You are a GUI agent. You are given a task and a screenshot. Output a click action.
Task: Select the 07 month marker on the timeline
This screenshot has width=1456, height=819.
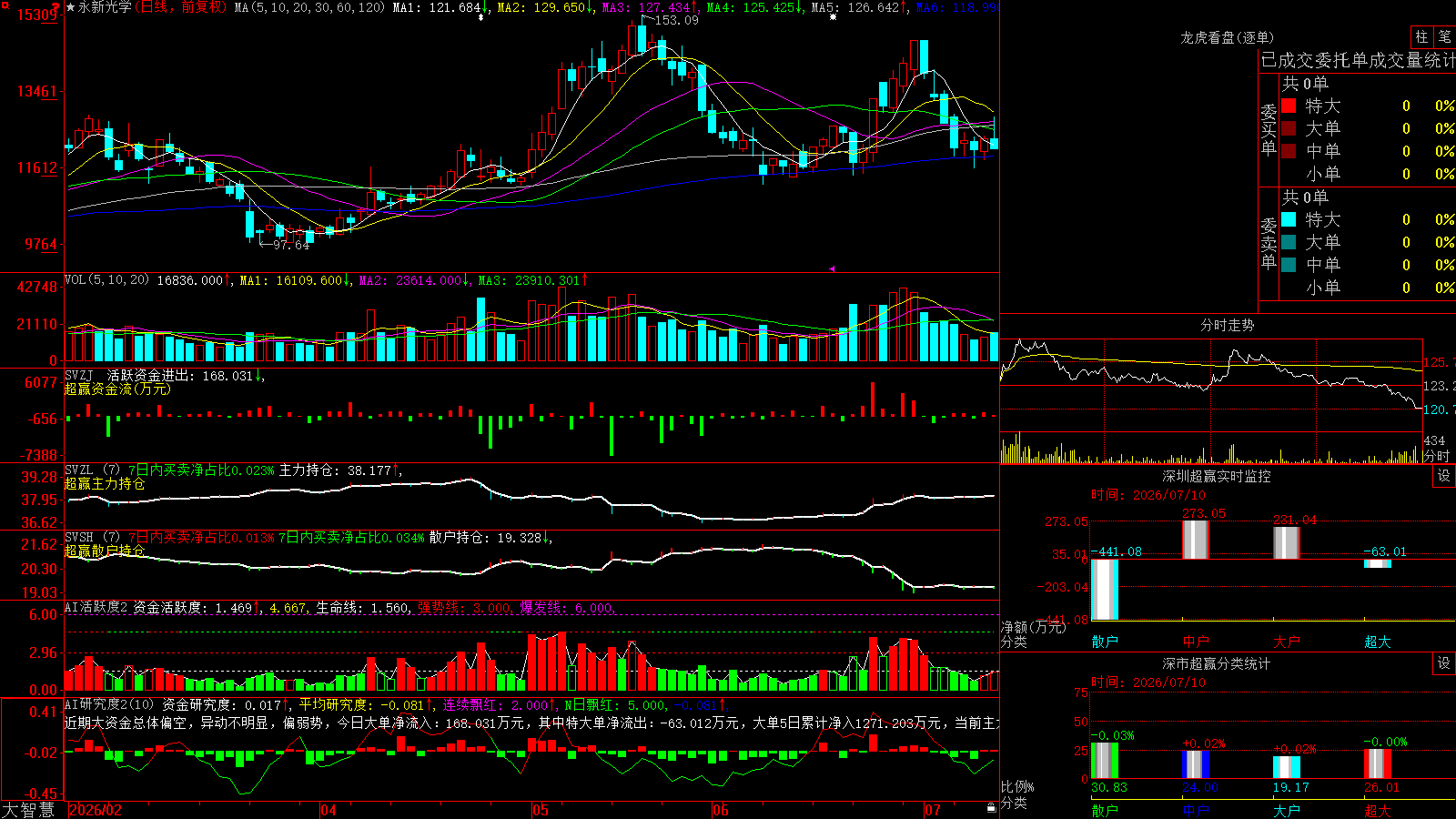click(933, 810)
